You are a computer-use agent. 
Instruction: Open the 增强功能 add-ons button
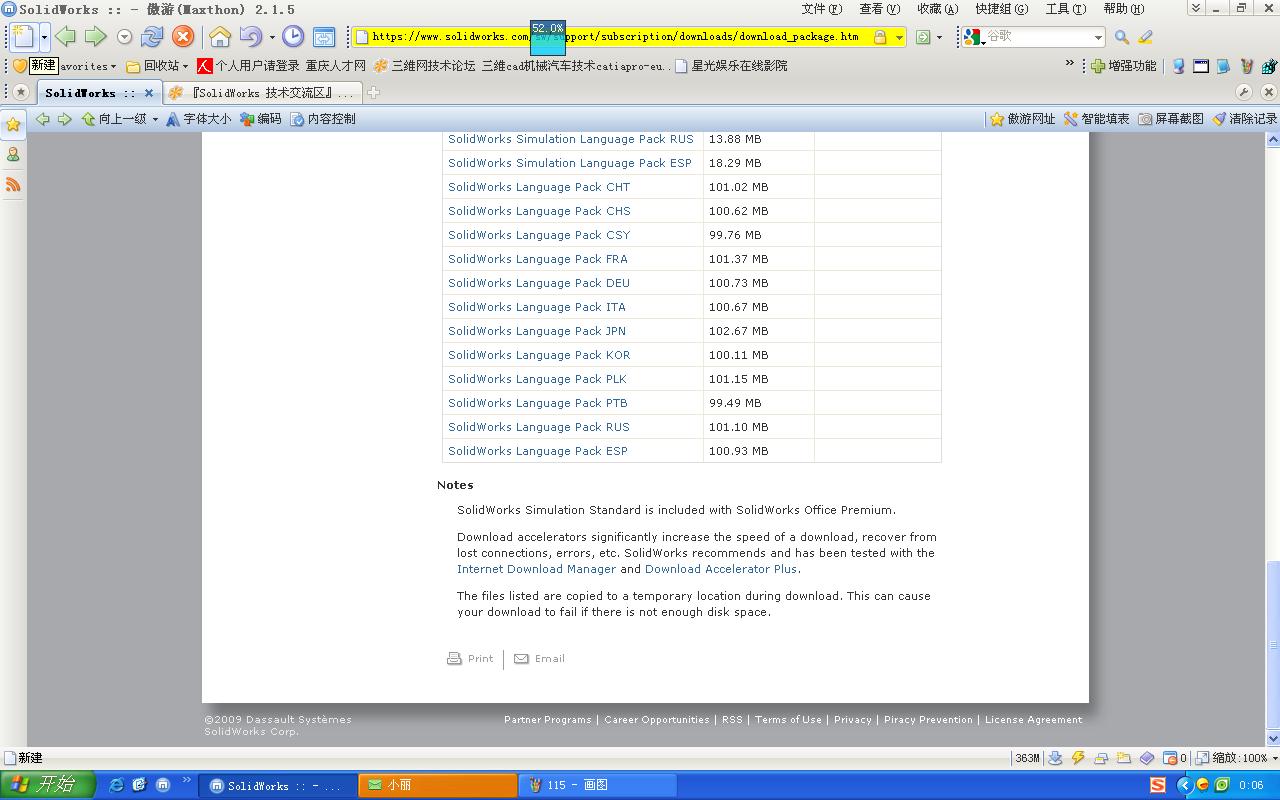(x=1124, y=66)
